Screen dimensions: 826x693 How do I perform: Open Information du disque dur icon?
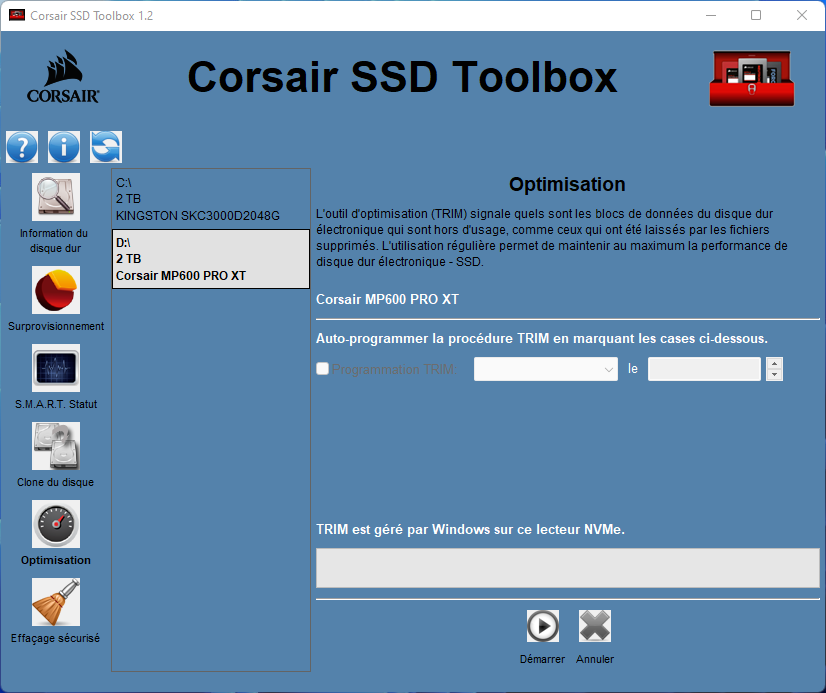[x=56, y=197]
